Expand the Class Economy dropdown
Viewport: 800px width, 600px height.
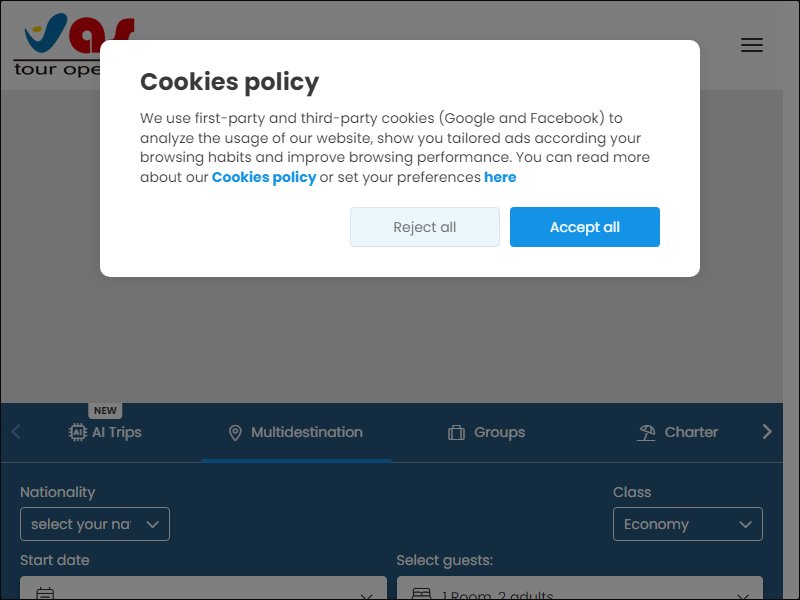coord(688,524)
